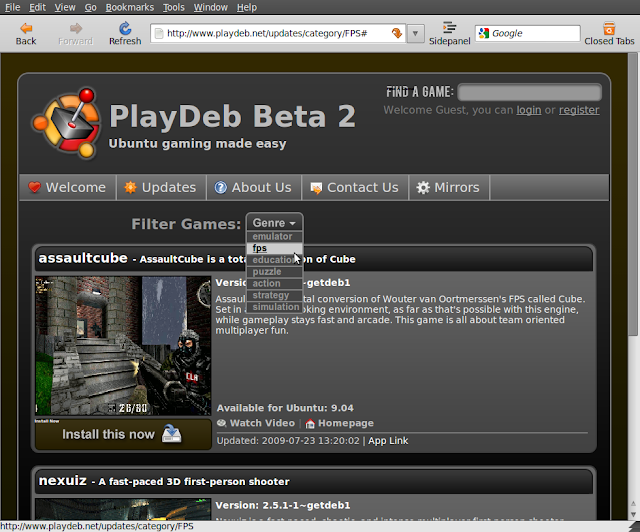Viewport: 640px width, 532px height.
Task: Click the vertical page scrollbar
Action: (633, 194)
